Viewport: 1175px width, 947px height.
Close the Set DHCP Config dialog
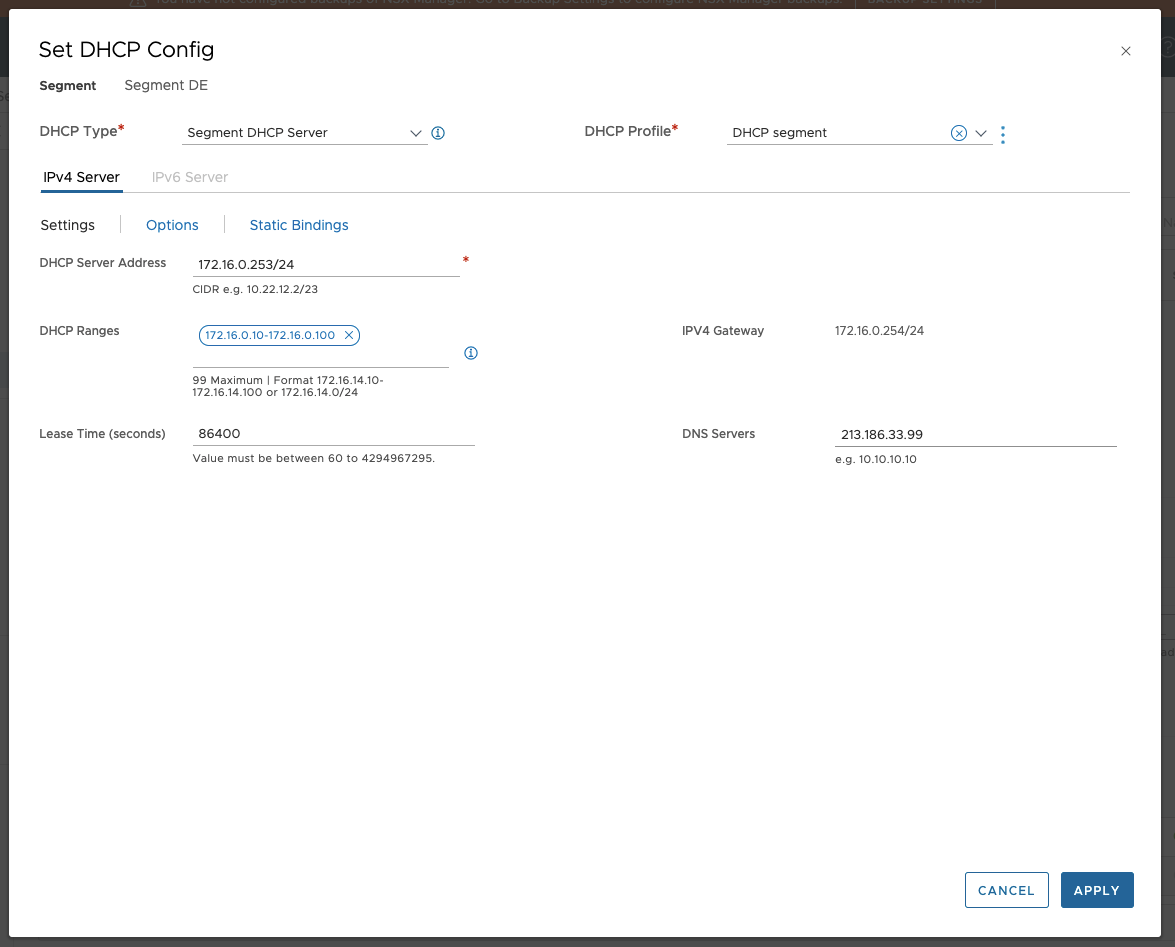pos(1125,51)
